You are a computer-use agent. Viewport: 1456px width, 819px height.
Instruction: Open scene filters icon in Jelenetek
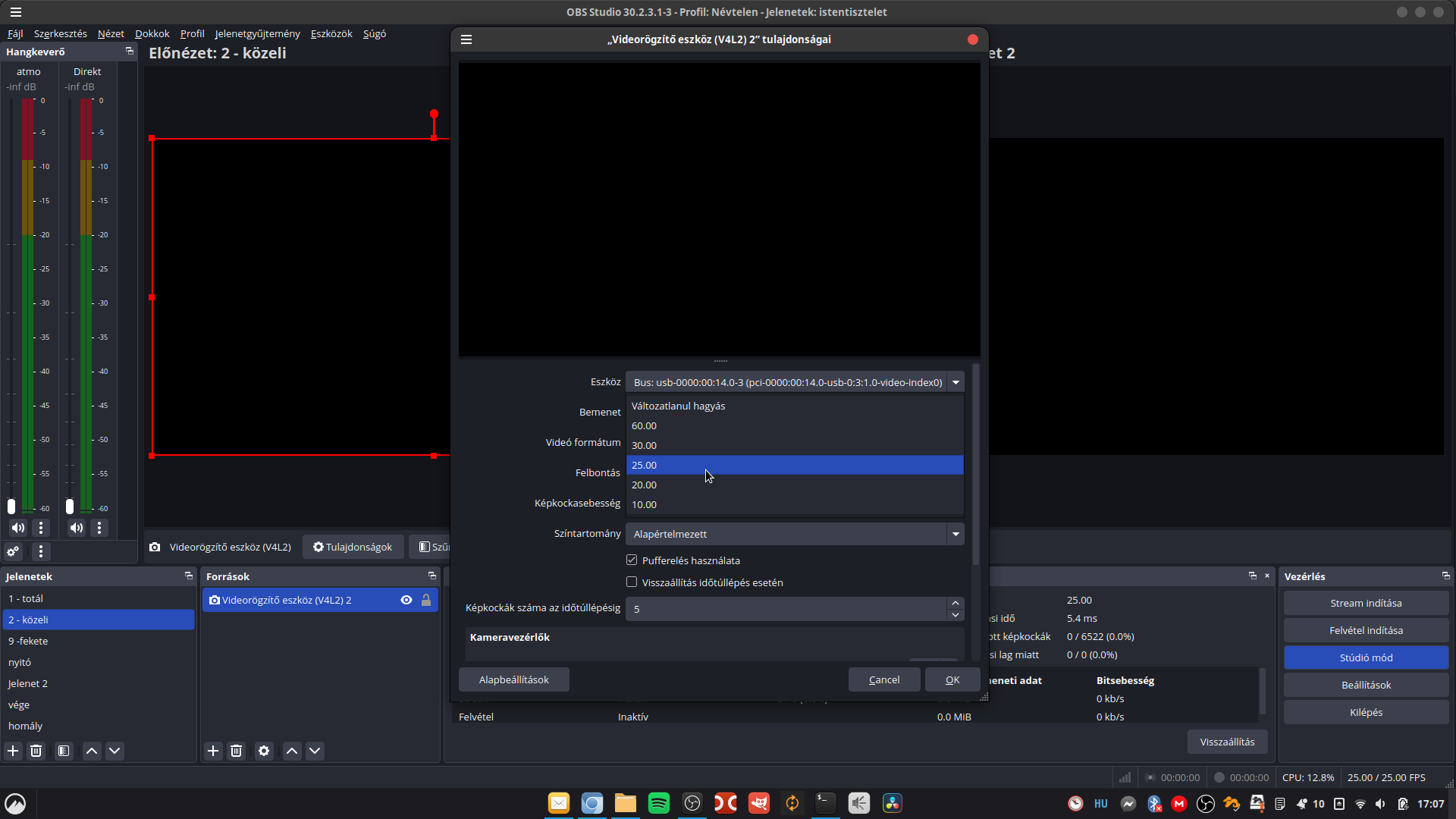[64, 751]
